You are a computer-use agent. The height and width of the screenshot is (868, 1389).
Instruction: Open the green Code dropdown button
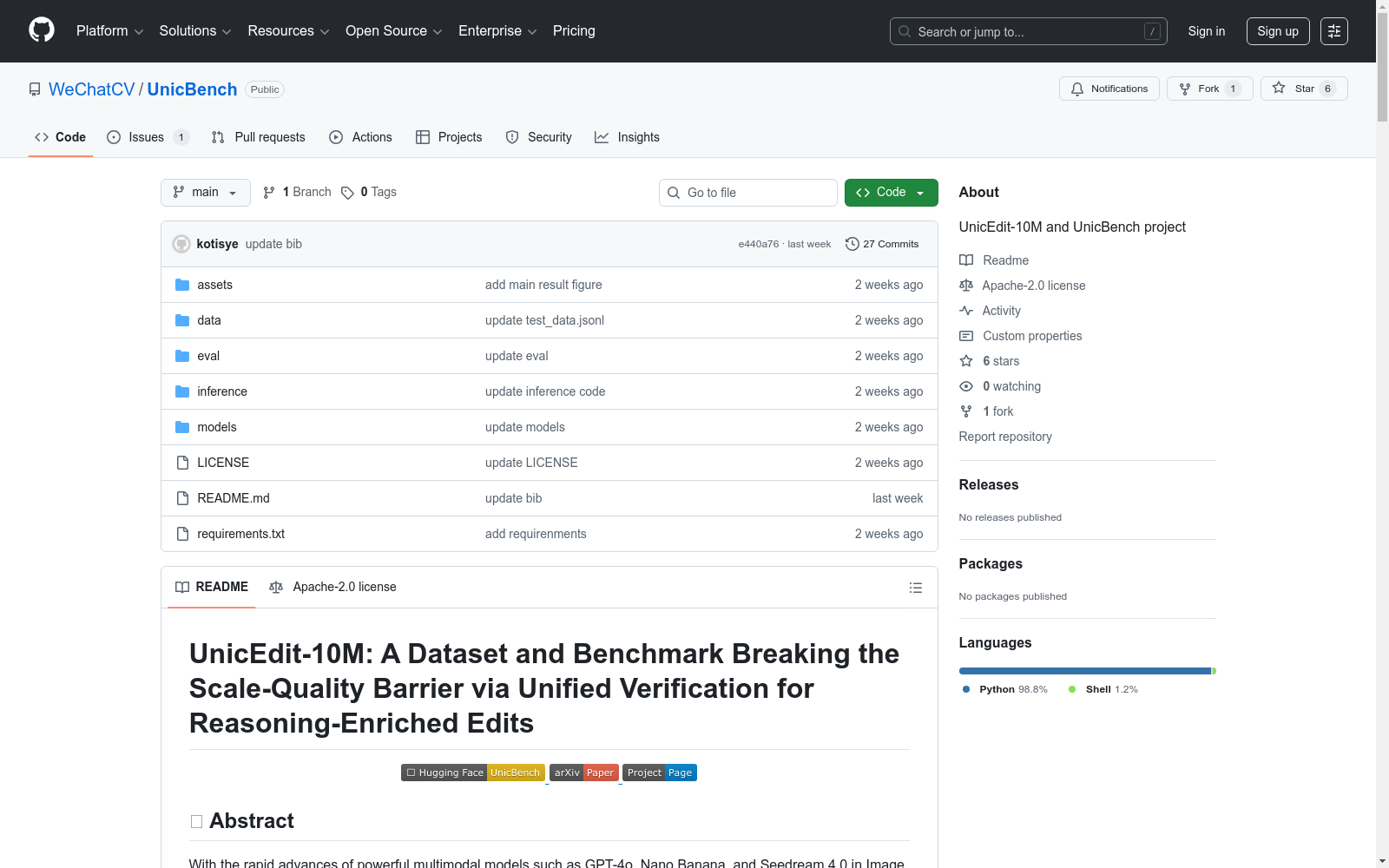coord(891,193)
